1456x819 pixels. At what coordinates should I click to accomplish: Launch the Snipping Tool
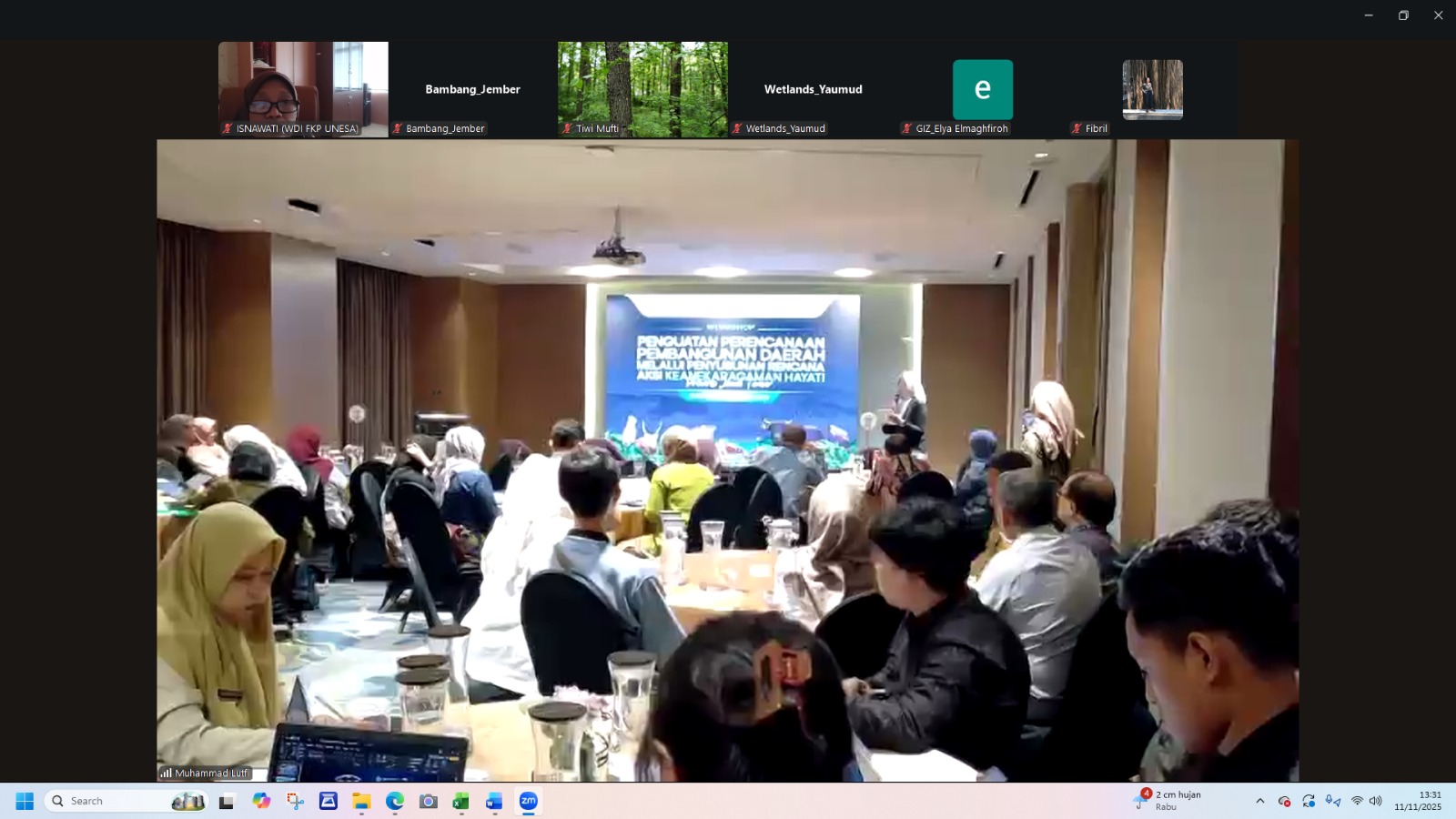[295, 801]
